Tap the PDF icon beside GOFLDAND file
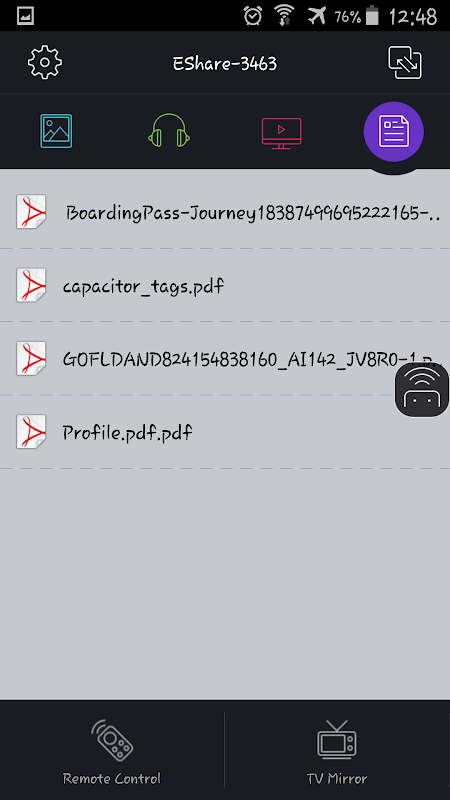The height and width of the screenshot is (800, 450). (x=31, y=359)
